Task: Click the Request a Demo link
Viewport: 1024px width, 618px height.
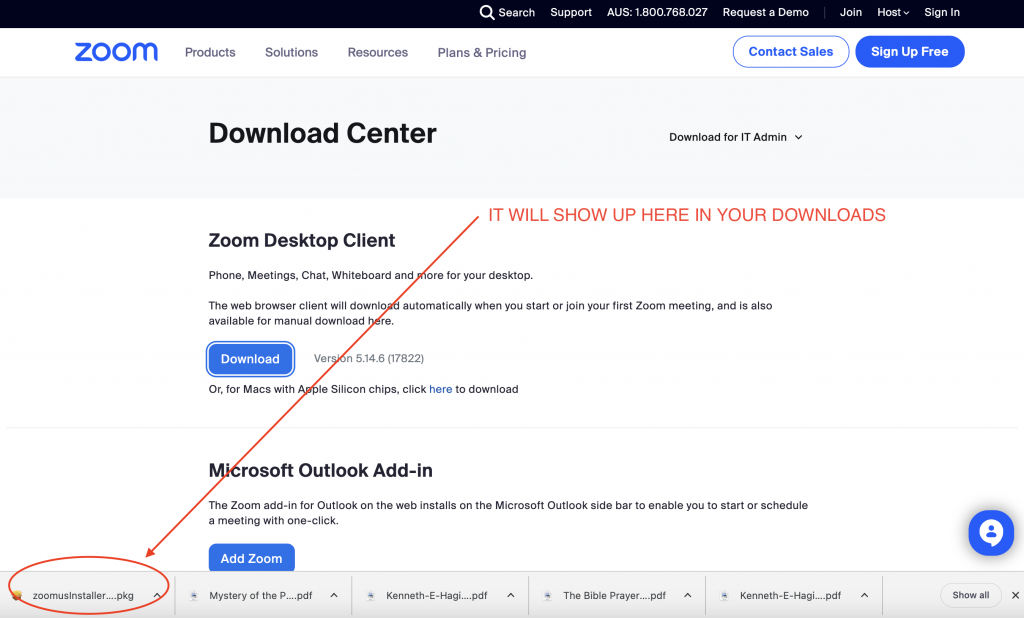Action: coord(765,12)
